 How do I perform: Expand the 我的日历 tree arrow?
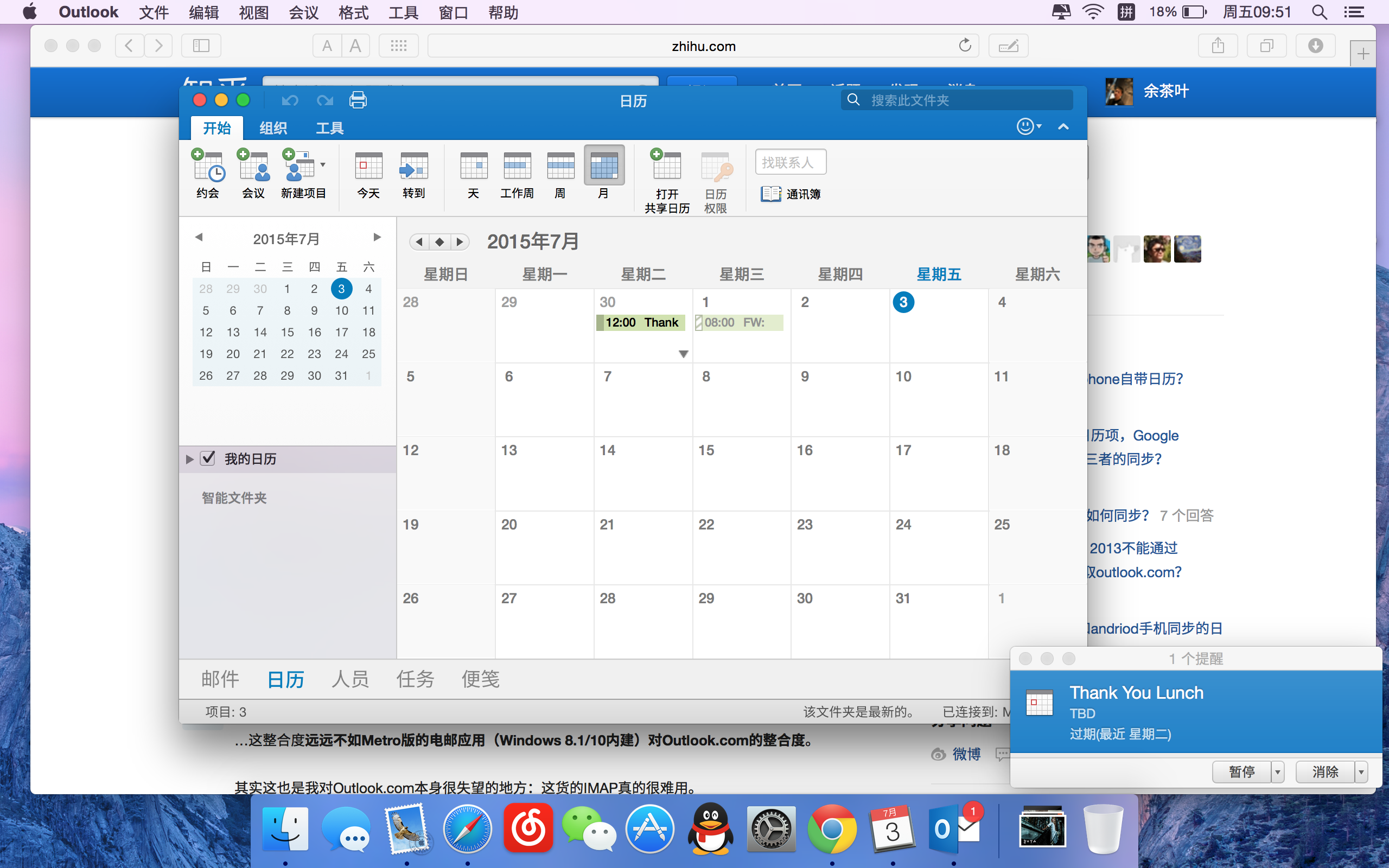click(189, 459)
